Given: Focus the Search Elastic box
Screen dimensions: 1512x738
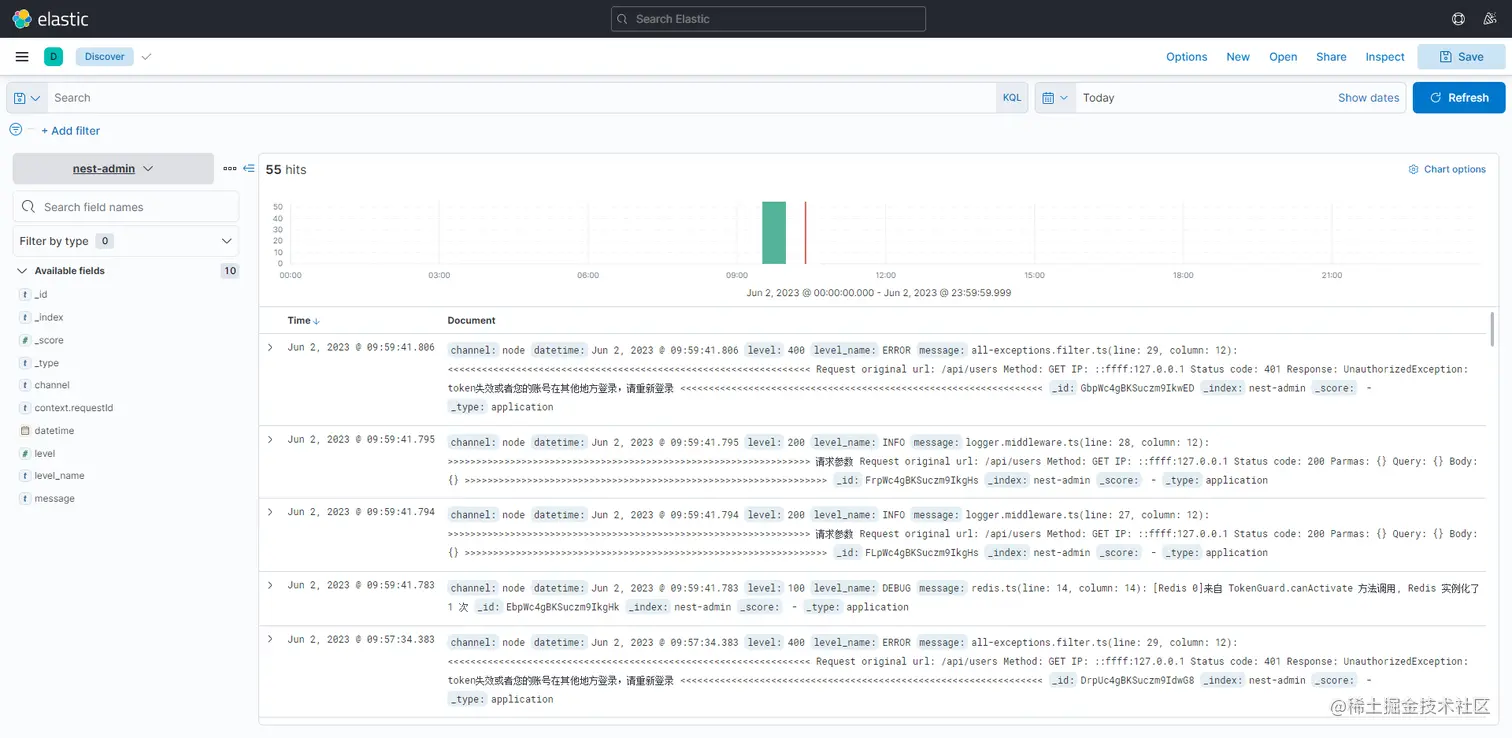Looking at the screenshot, I should [768, 19].
